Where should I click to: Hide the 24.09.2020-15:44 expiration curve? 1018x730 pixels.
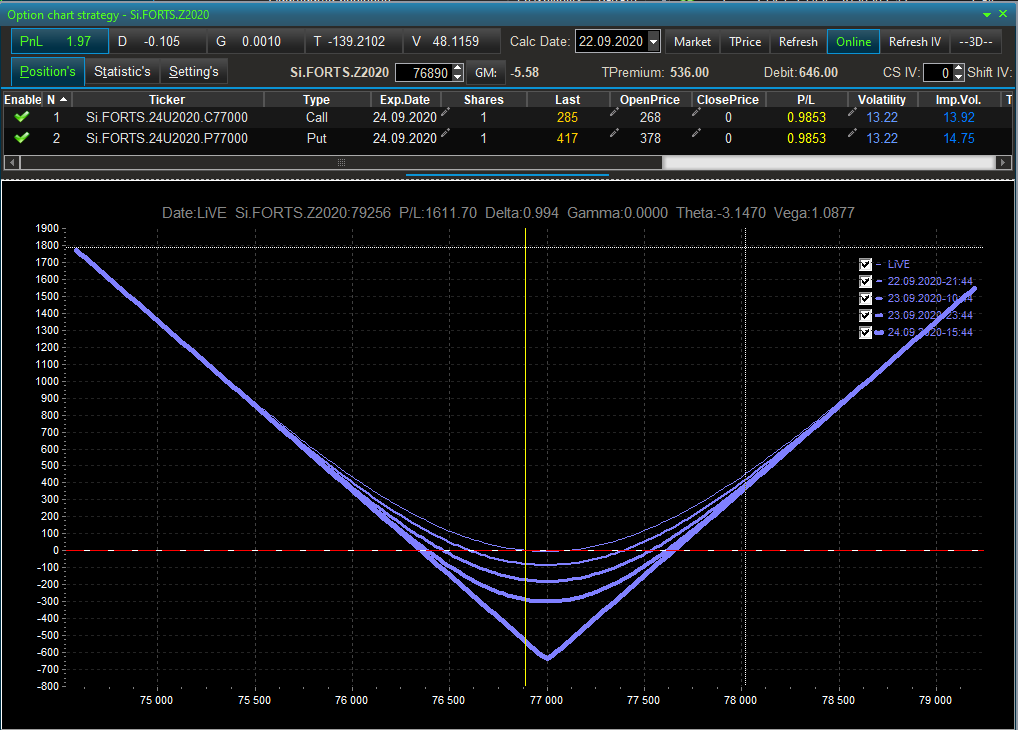coord(866,333)
